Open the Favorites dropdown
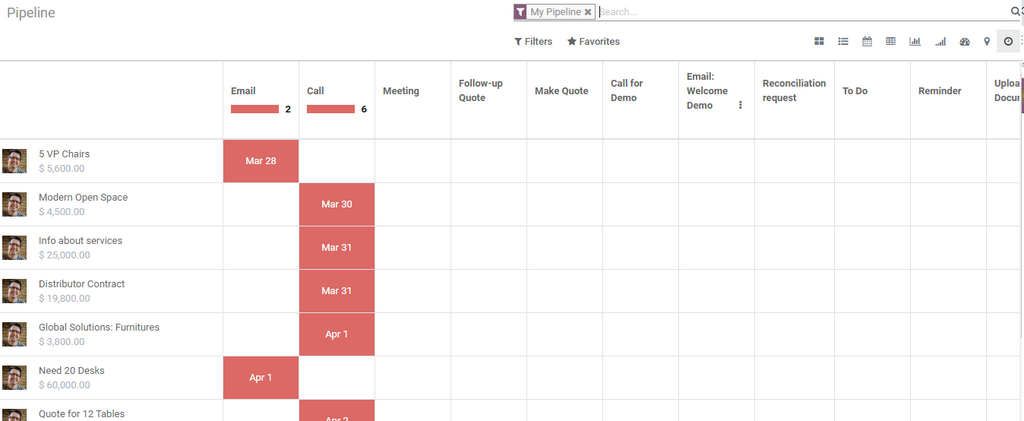Viewport: 1024px width, 421px height. pos(593,42)
